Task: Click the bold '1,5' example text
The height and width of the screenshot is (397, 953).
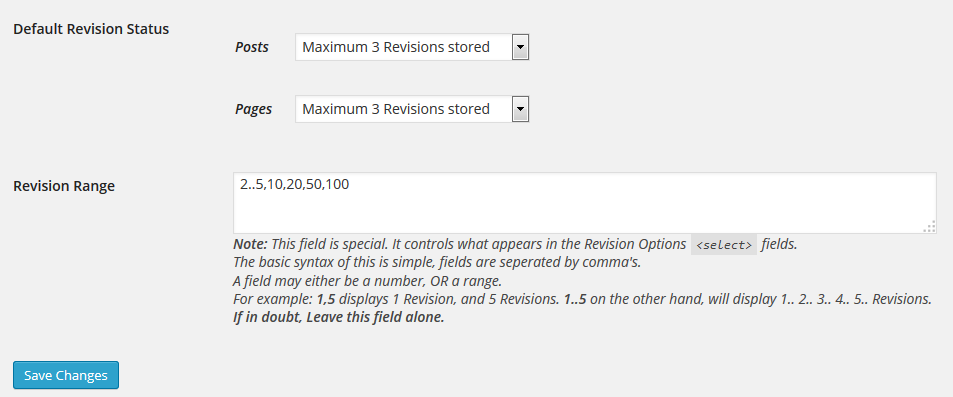Action: [x=327, y=300]
